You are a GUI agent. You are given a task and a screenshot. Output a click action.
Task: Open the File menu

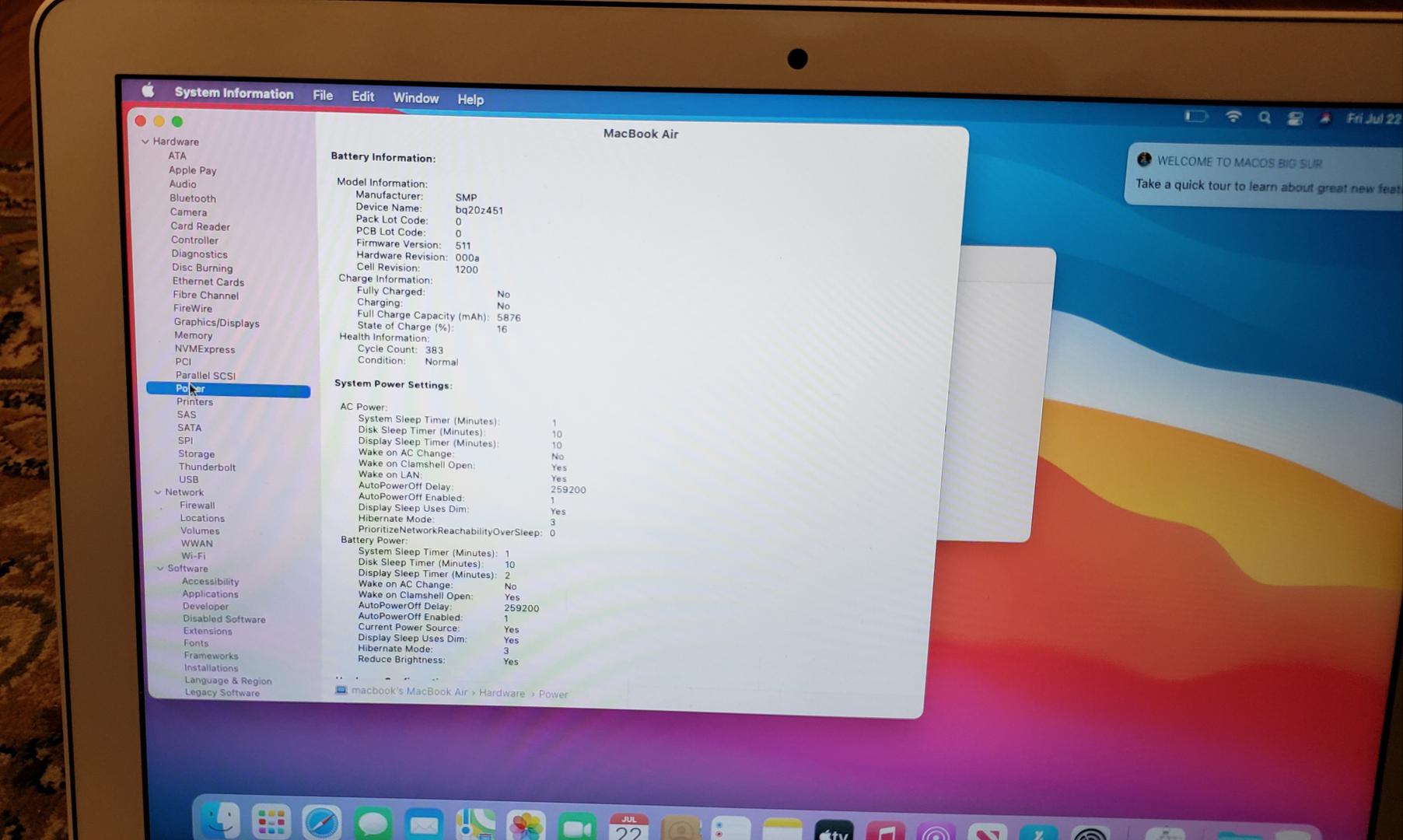tap(323, 96)
